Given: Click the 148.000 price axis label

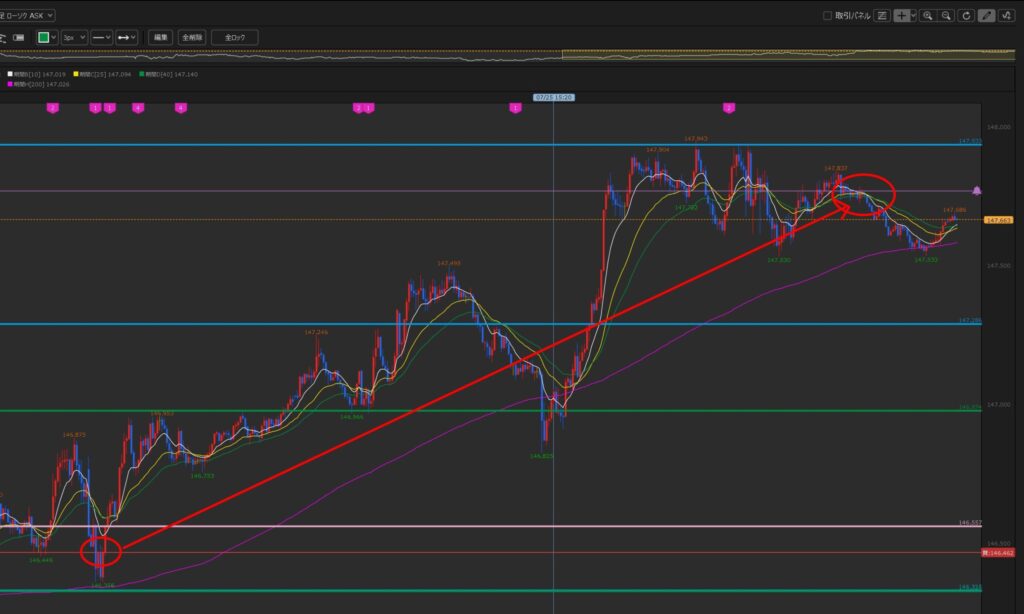Looking at the screenshot, I should pos(999,127).
